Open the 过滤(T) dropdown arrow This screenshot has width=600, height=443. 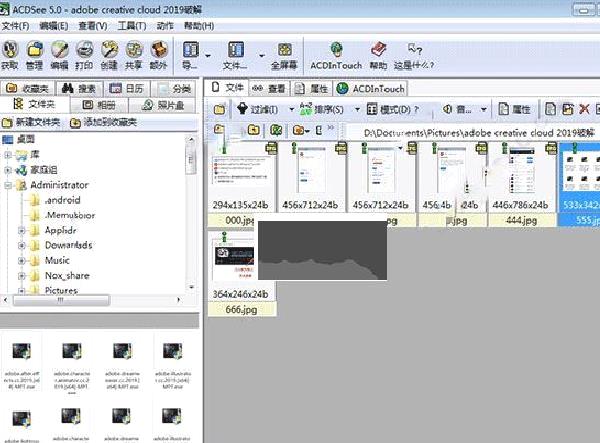[x=292, y=109]
